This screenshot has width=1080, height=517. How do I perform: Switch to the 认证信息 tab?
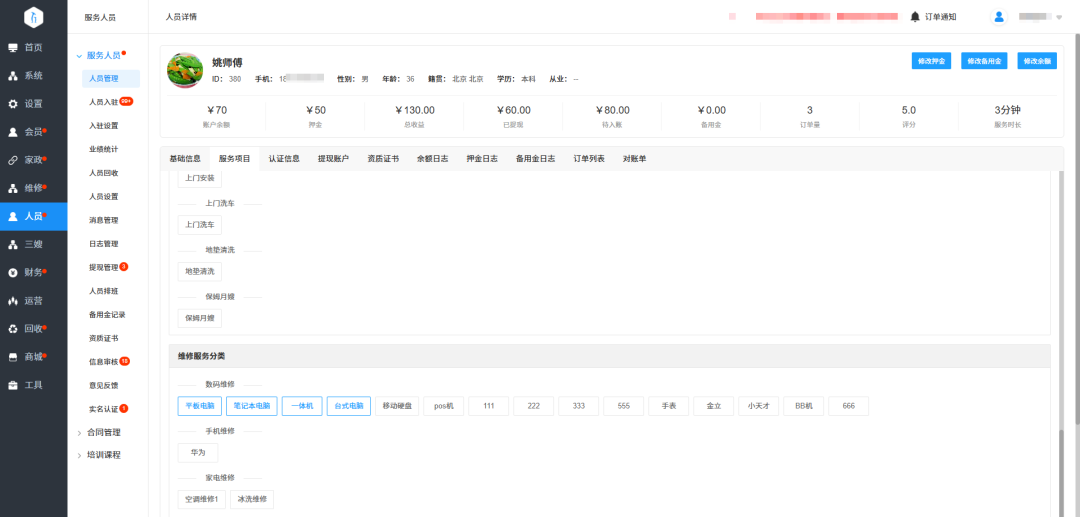(x=284, y=158)
